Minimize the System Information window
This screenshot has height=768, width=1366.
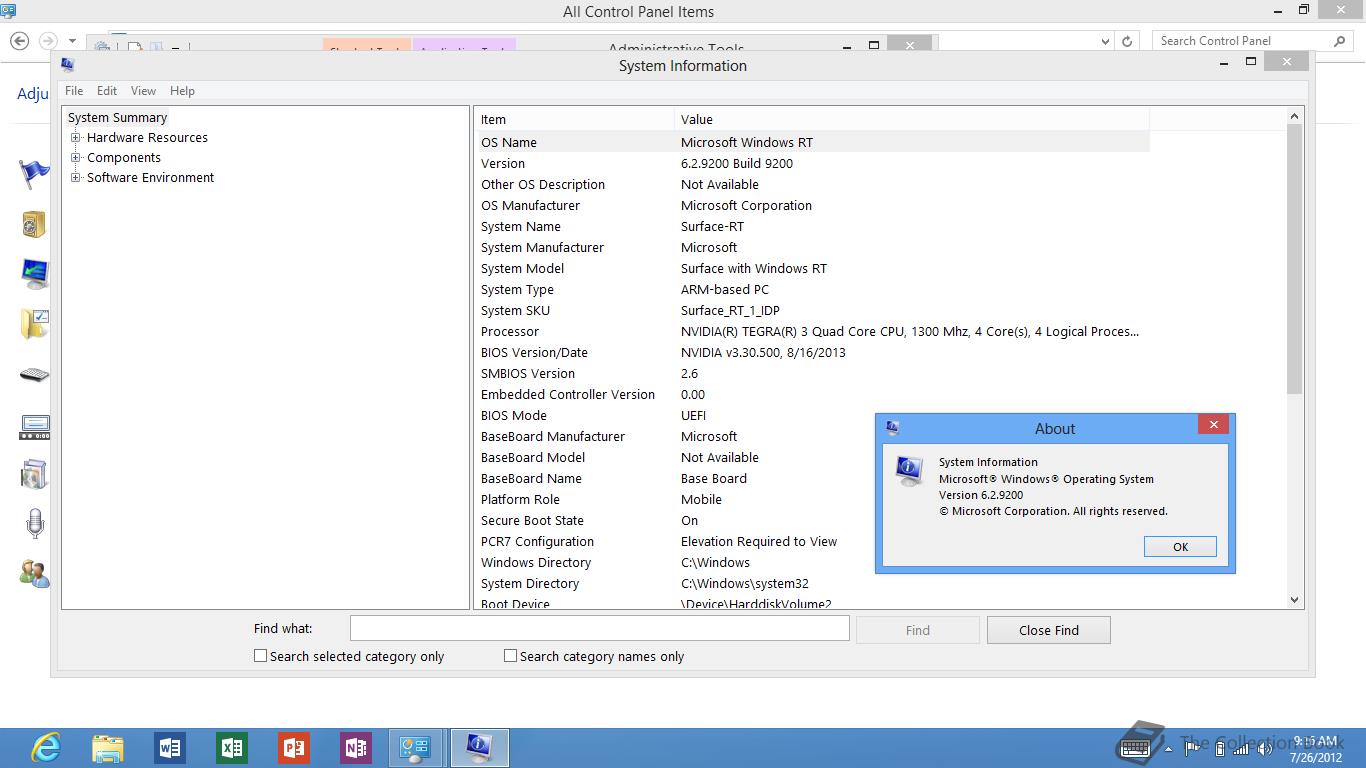(1225, 62)
